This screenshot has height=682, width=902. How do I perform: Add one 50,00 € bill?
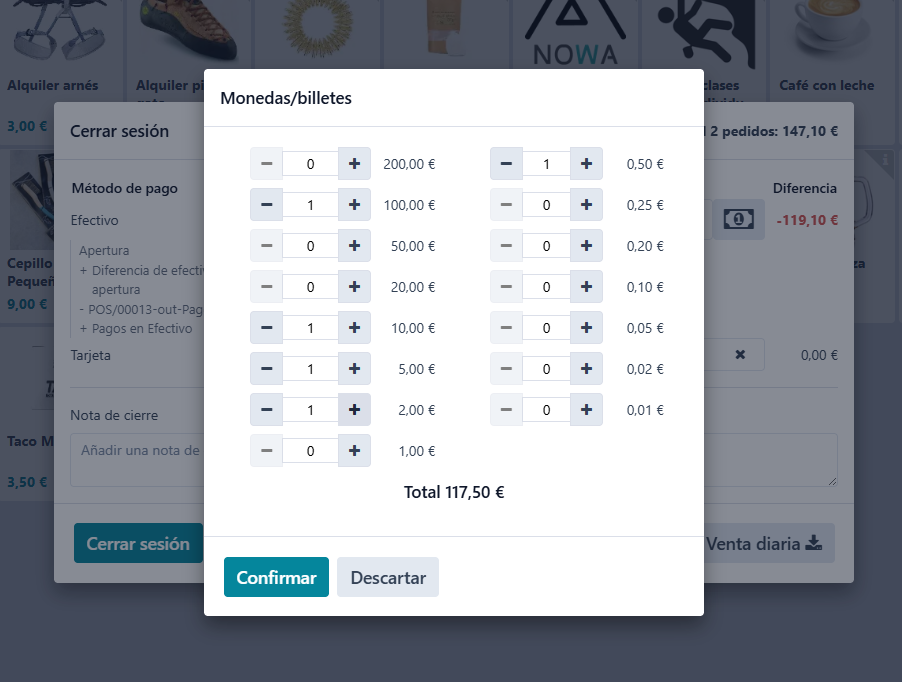(354, 246)
